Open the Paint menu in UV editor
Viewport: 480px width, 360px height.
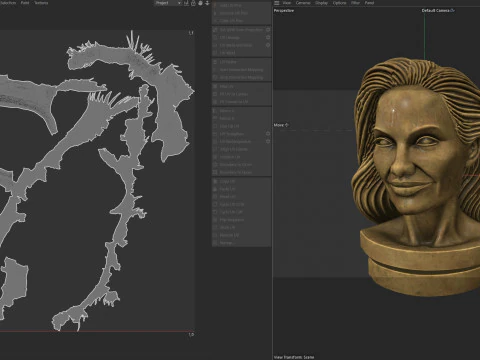[x=25, y=3]
